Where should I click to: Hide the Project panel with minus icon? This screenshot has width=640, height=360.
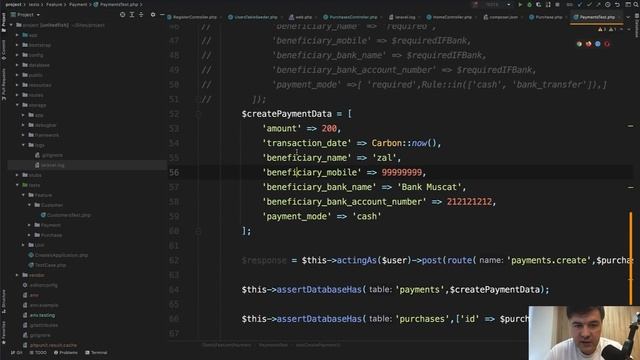tap(162, 15)
